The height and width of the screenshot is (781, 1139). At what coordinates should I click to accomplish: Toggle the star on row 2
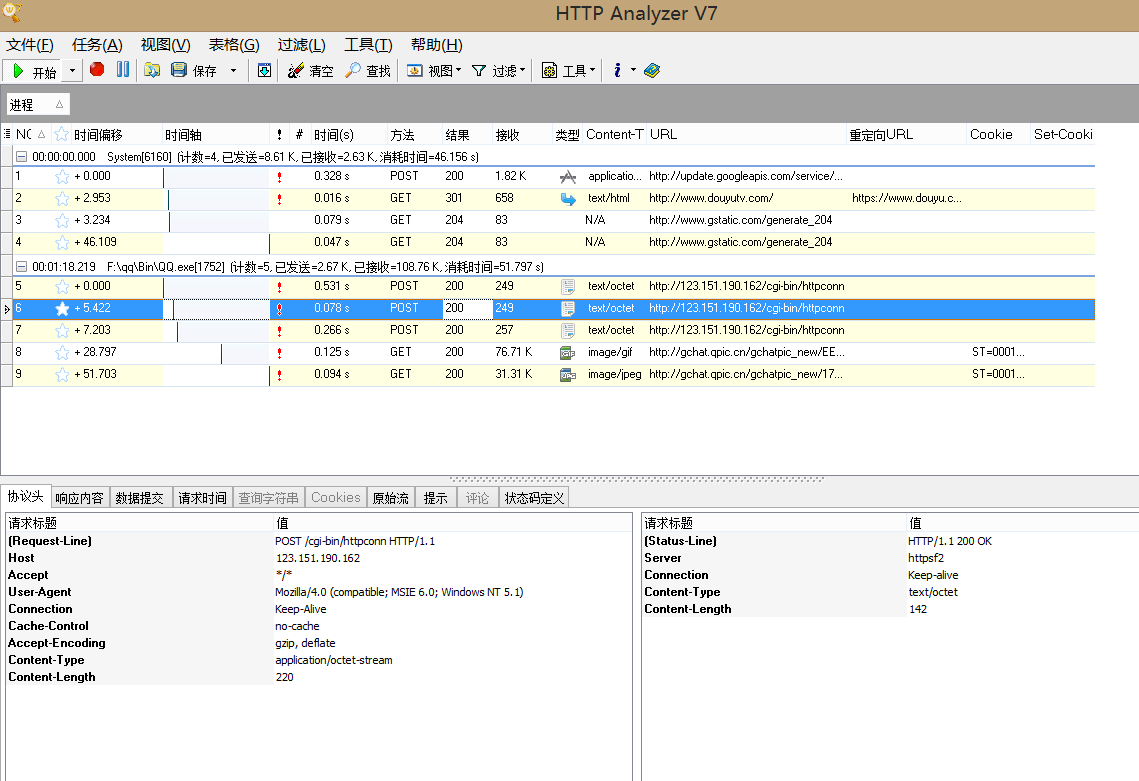[x=62, y=198]
